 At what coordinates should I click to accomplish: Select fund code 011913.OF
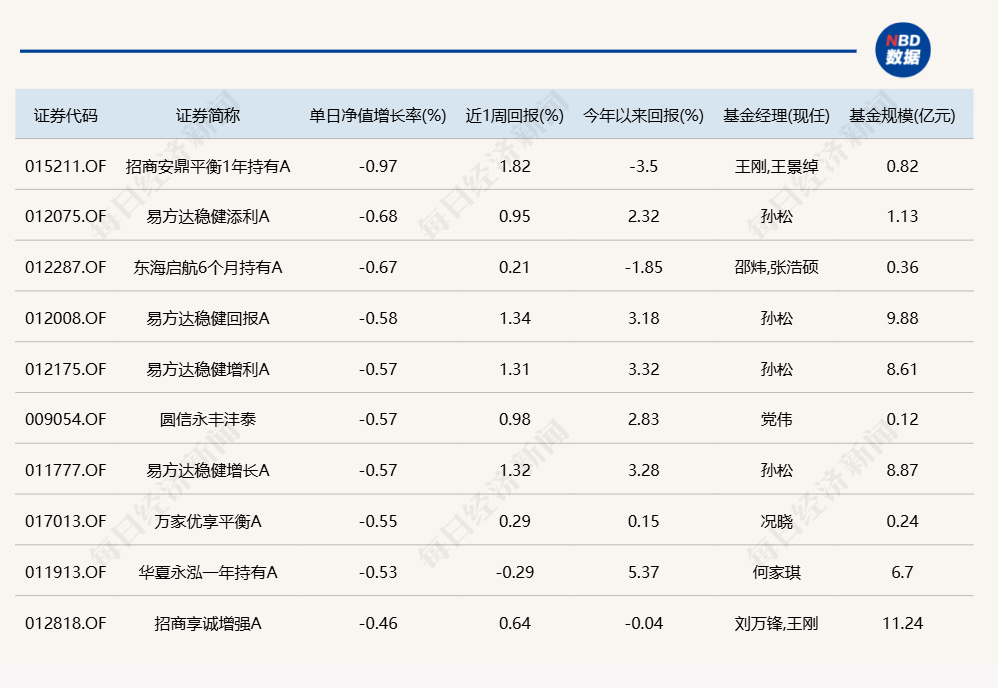[66, 572]
